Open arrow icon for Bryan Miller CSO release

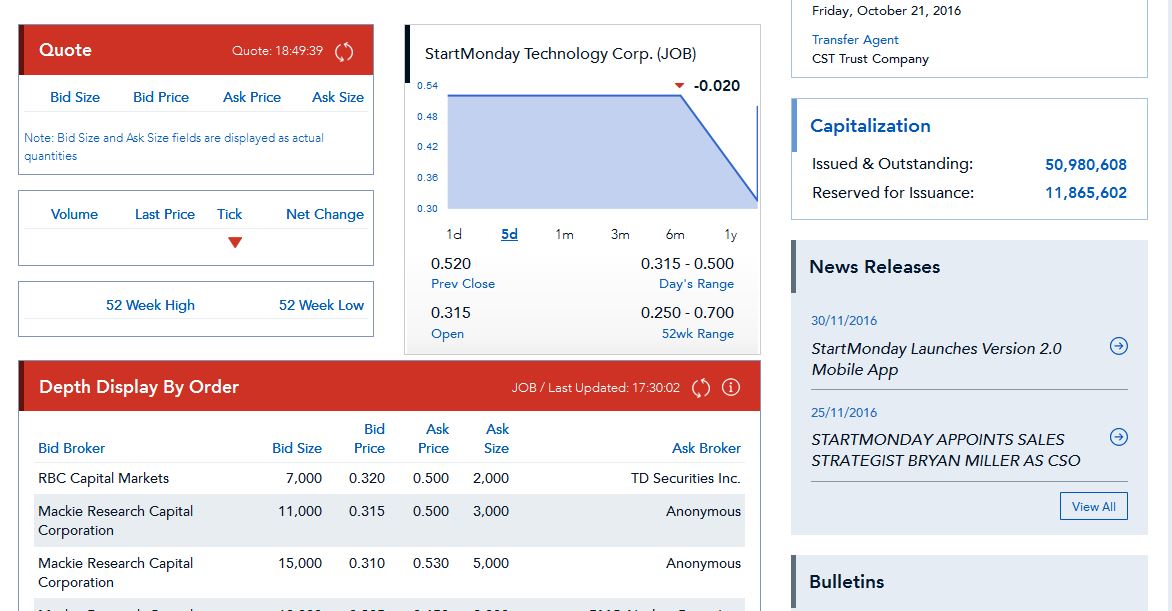pos(1118,437)
